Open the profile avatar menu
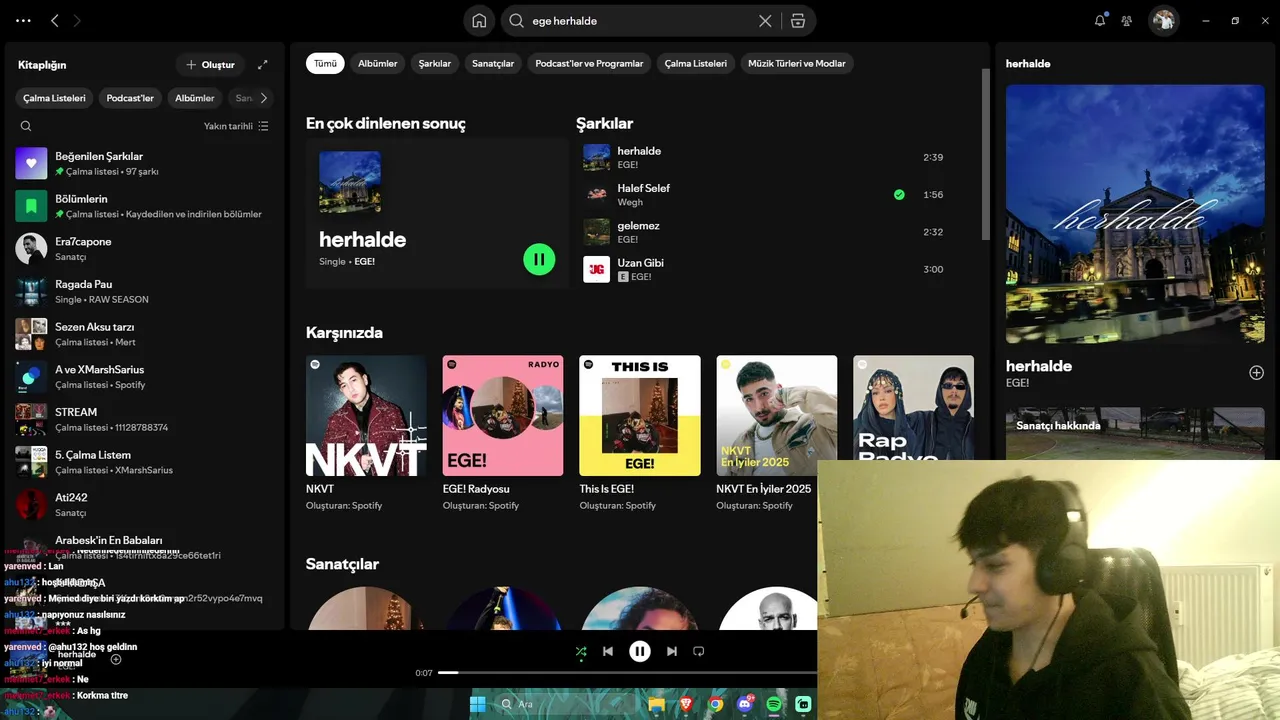The width and height of the screenshot is (1280, 720). tap(1163, 20)
